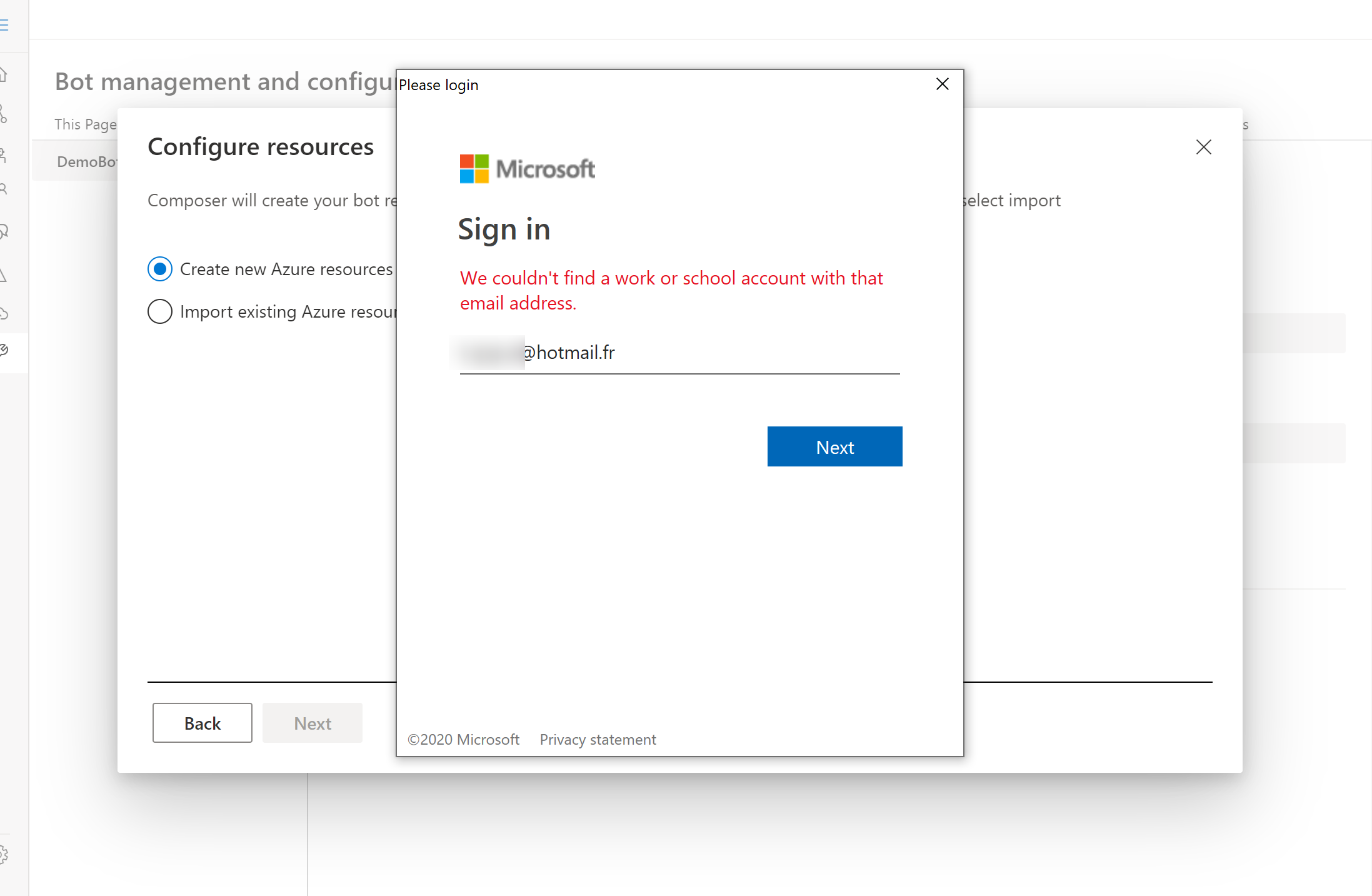Open the chat bubbles QnA sidebar icon
The image size is (1372, 896).
[4, 232]
